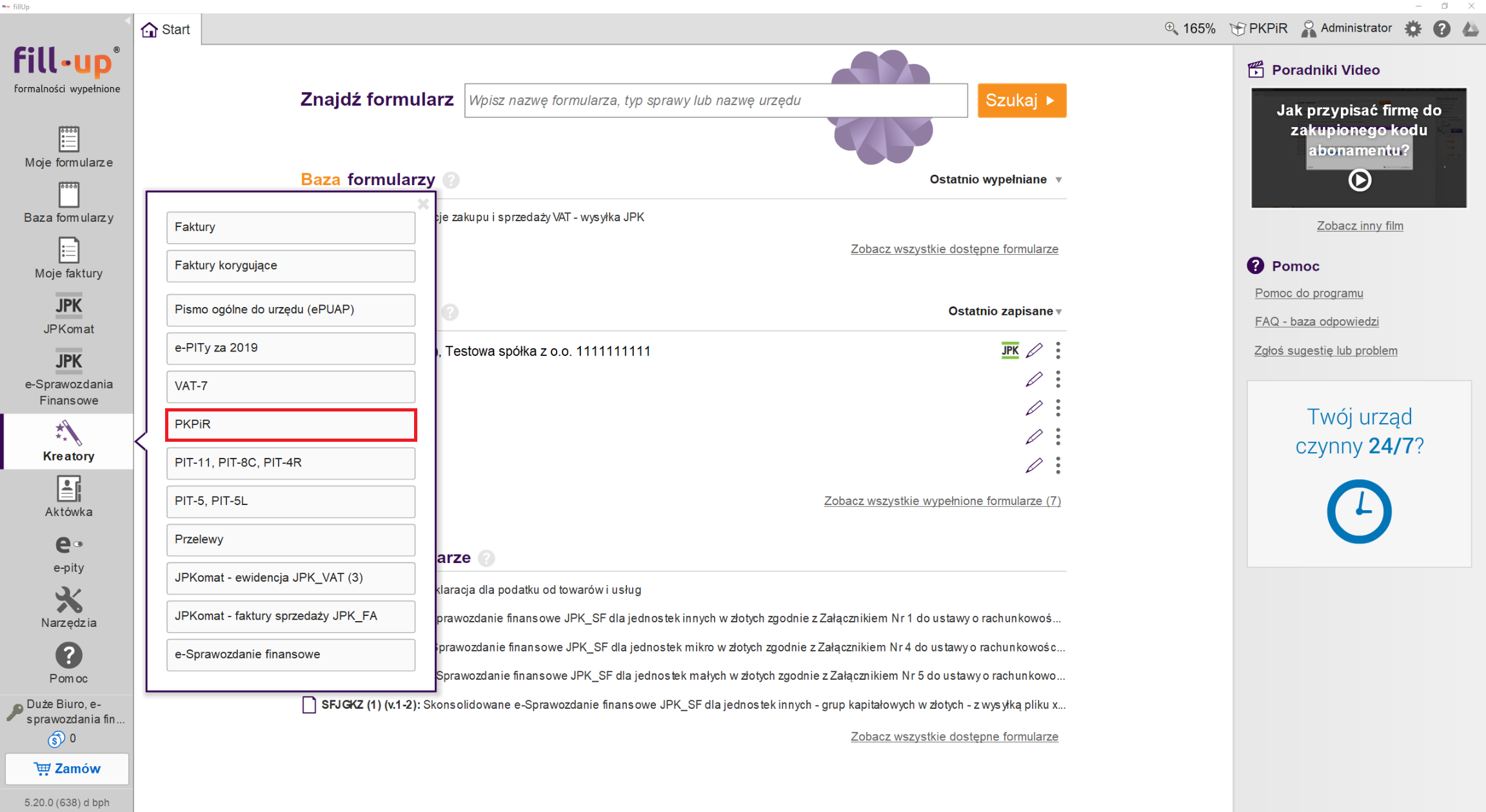
Task: Click the Szukaj search button
Action: [1022, 101]
